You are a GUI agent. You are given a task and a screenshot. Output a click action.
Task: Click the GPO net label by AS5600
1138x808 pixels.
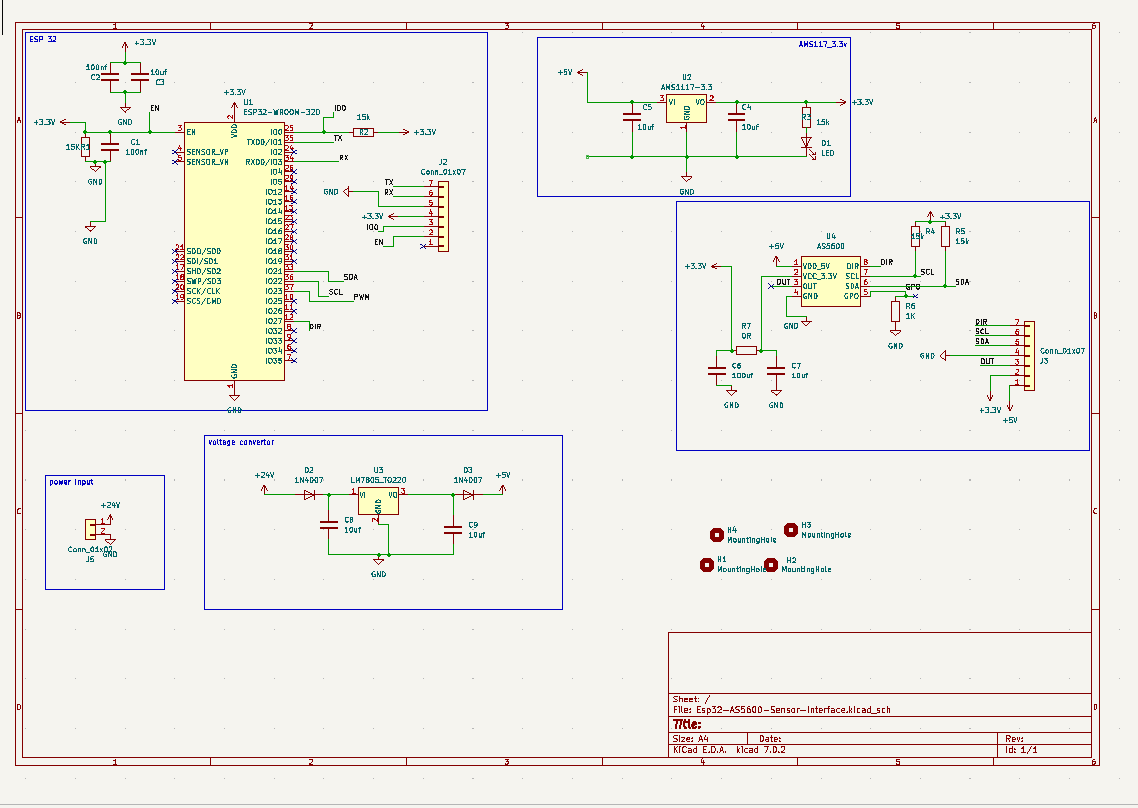coord(912,287)
